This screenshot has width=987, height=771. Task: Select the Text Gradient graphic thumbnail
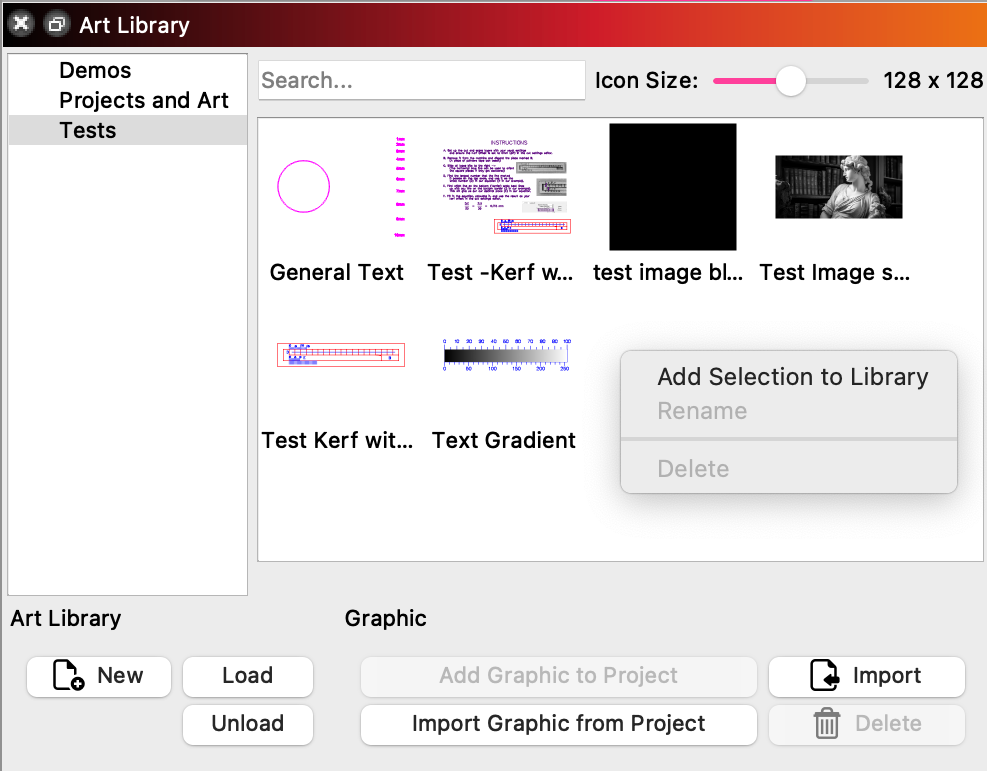pyautogui.click(x=505, y=355)
